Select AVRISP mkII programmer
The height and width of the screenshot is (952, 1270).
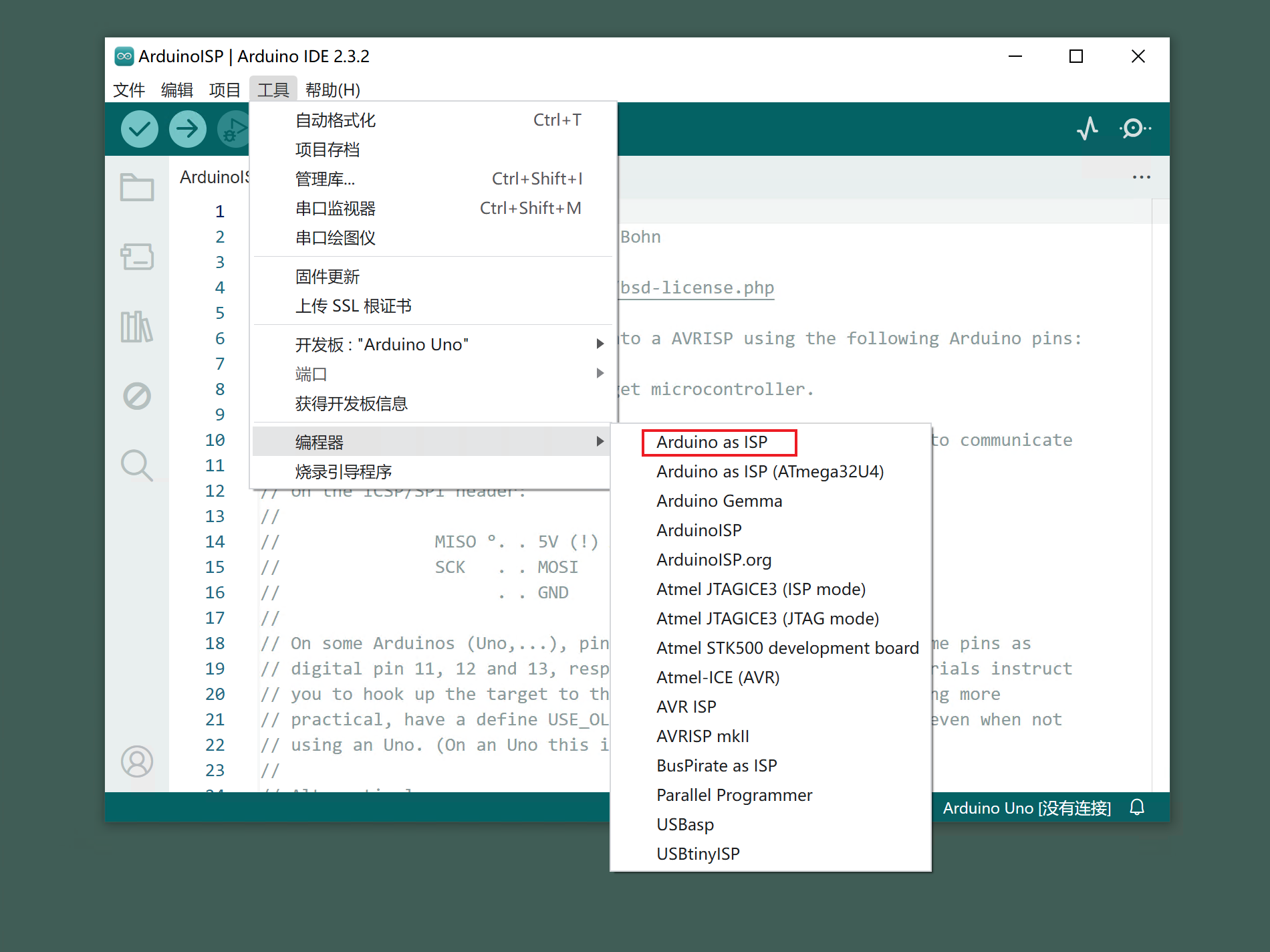[x=703, y=736]
